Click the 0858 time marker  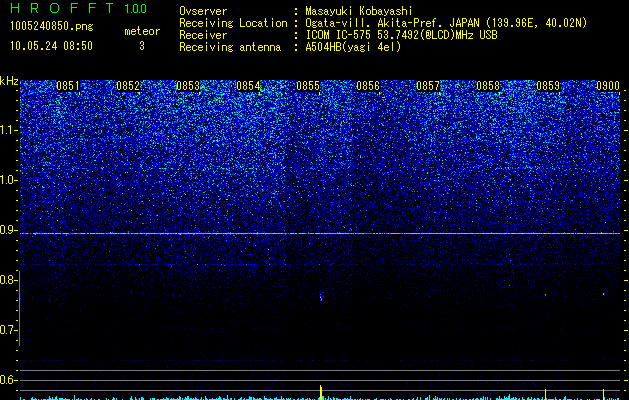click(x=488, y=86)
